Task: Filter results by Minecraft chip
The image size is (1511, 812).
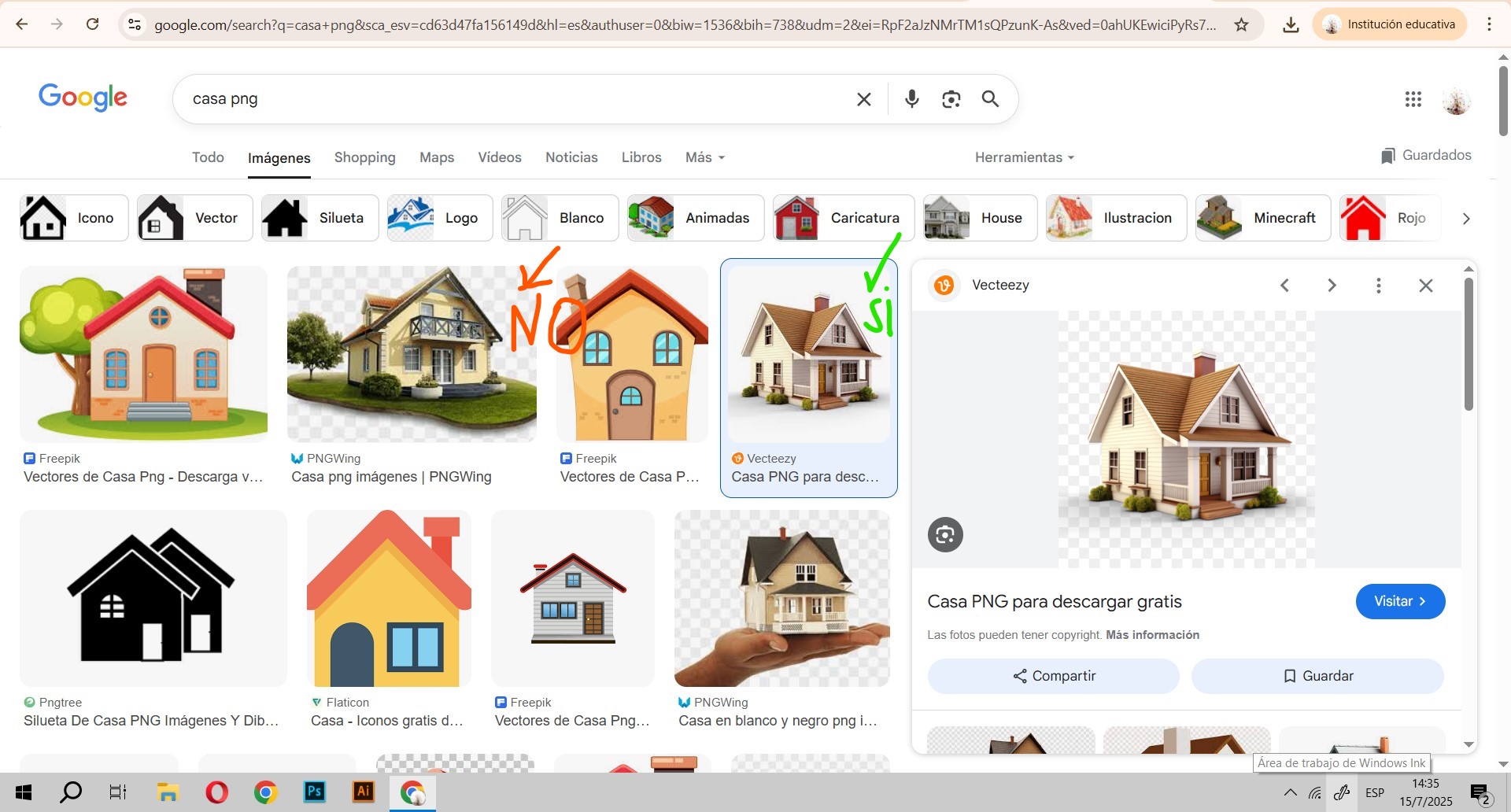Action: pyautogui.click(x=1263, y=218)
